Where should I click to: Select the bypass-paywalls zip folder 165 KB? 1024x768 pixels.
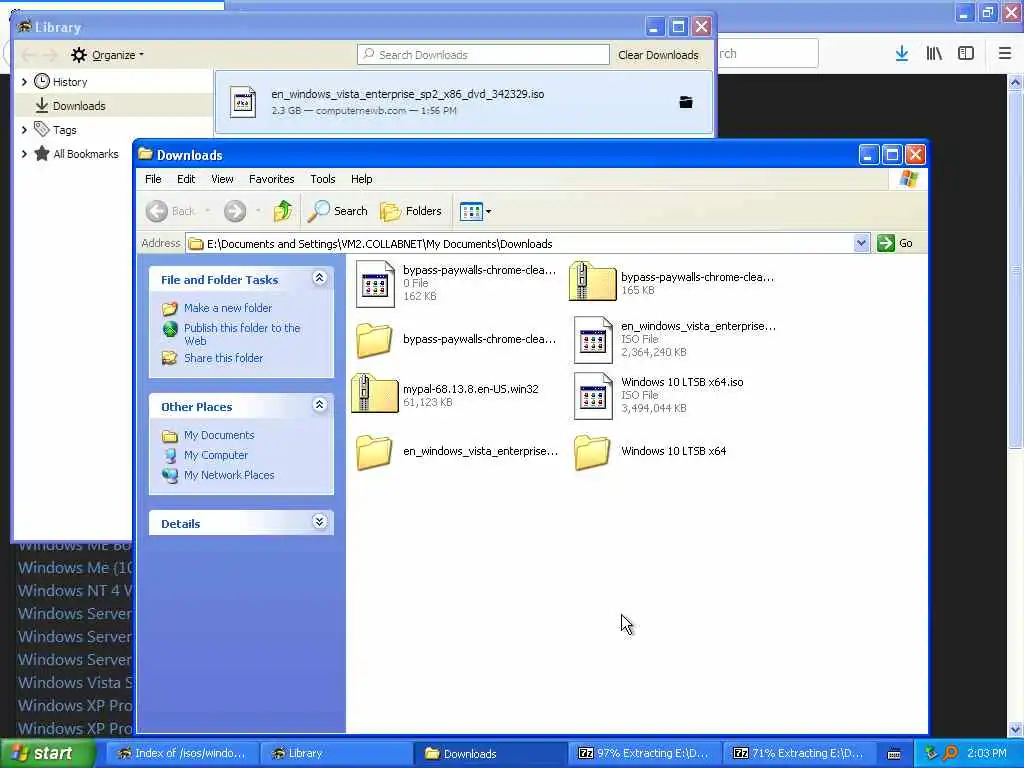pyautogui.click(x=592, y=281)
